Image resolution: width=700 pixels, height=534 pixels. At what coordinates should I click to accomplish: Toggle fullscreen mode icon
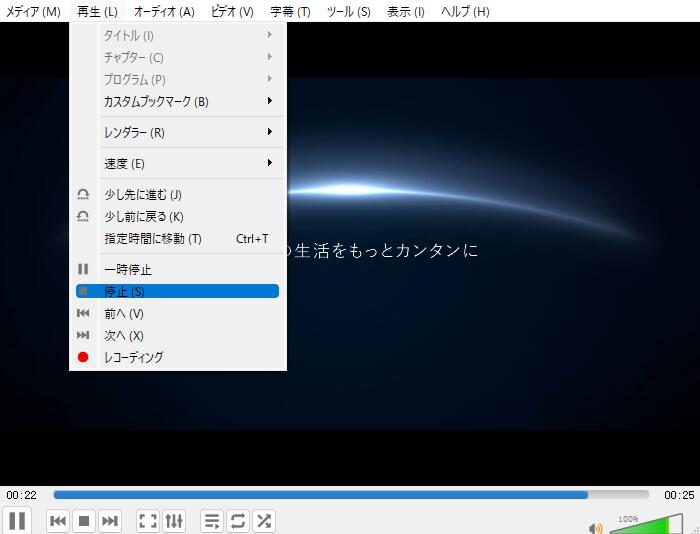(x=147, y=521)
